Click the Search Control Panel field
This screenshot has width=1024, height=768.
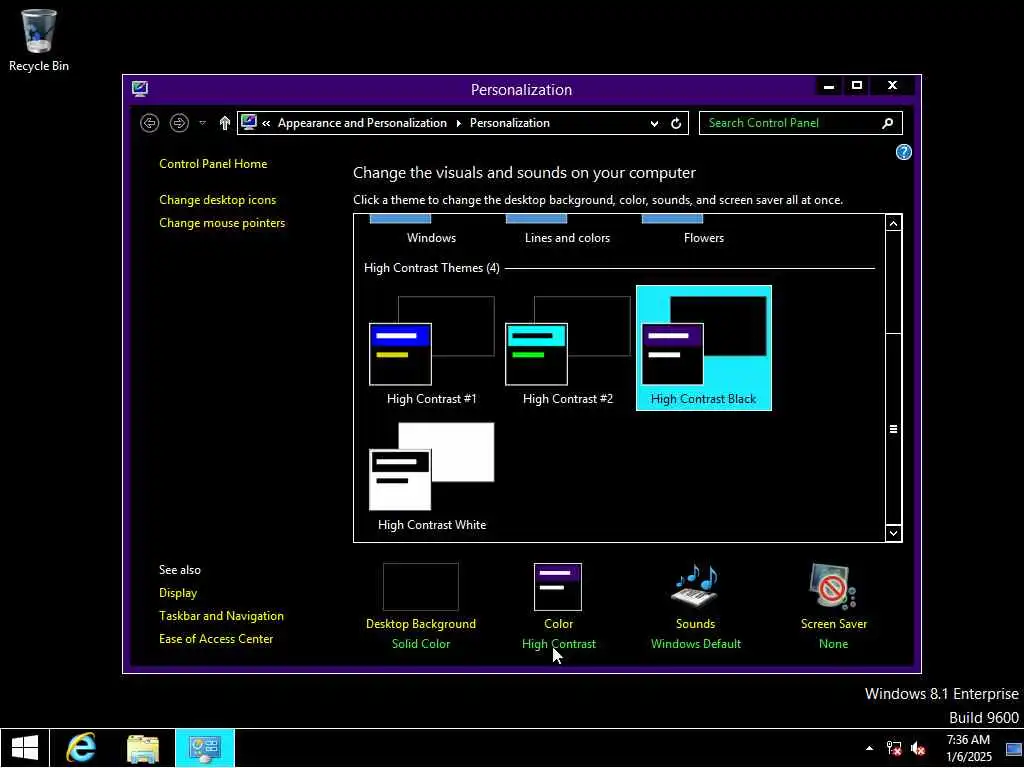(801, 123)
